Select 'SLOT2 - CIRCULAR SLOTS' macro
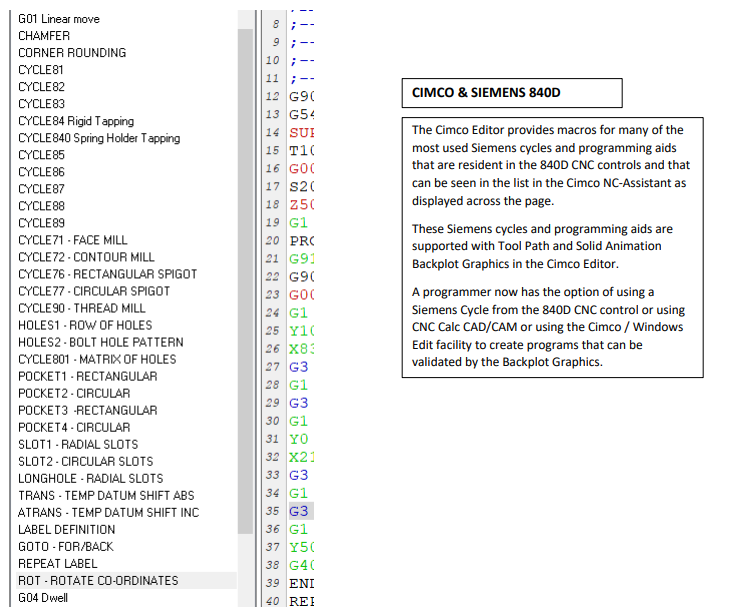 pyautogui.click(x=86, y=461)
